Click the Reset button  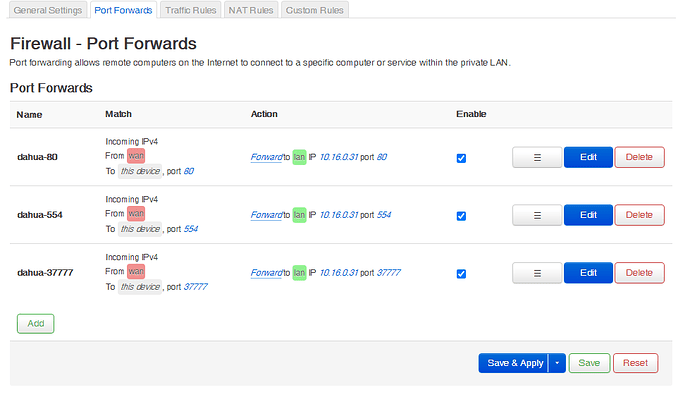point(635,363)
